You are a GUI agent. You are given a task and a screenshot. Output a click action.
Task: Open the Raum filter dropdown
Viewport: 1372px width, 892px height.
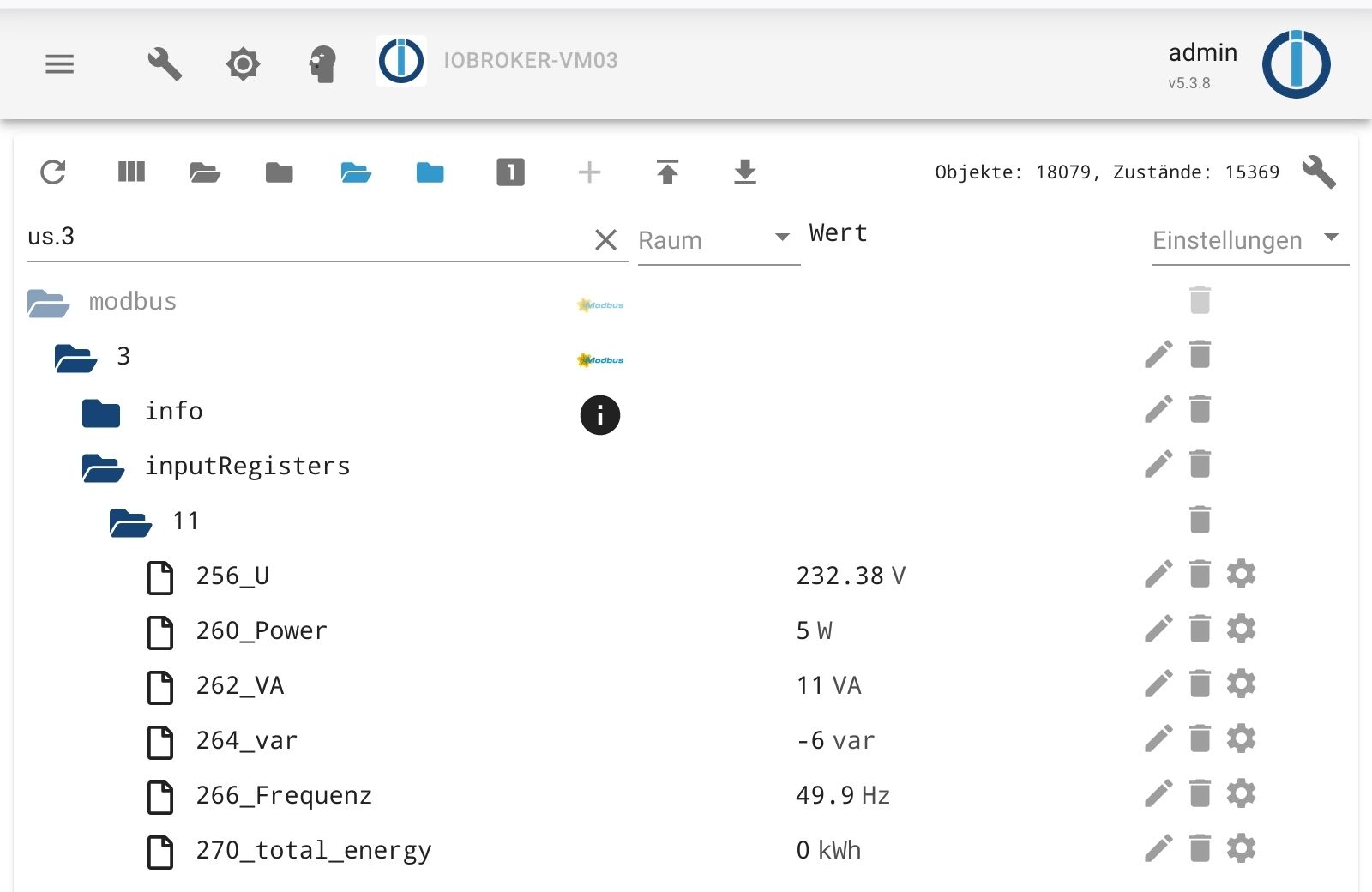781,238
